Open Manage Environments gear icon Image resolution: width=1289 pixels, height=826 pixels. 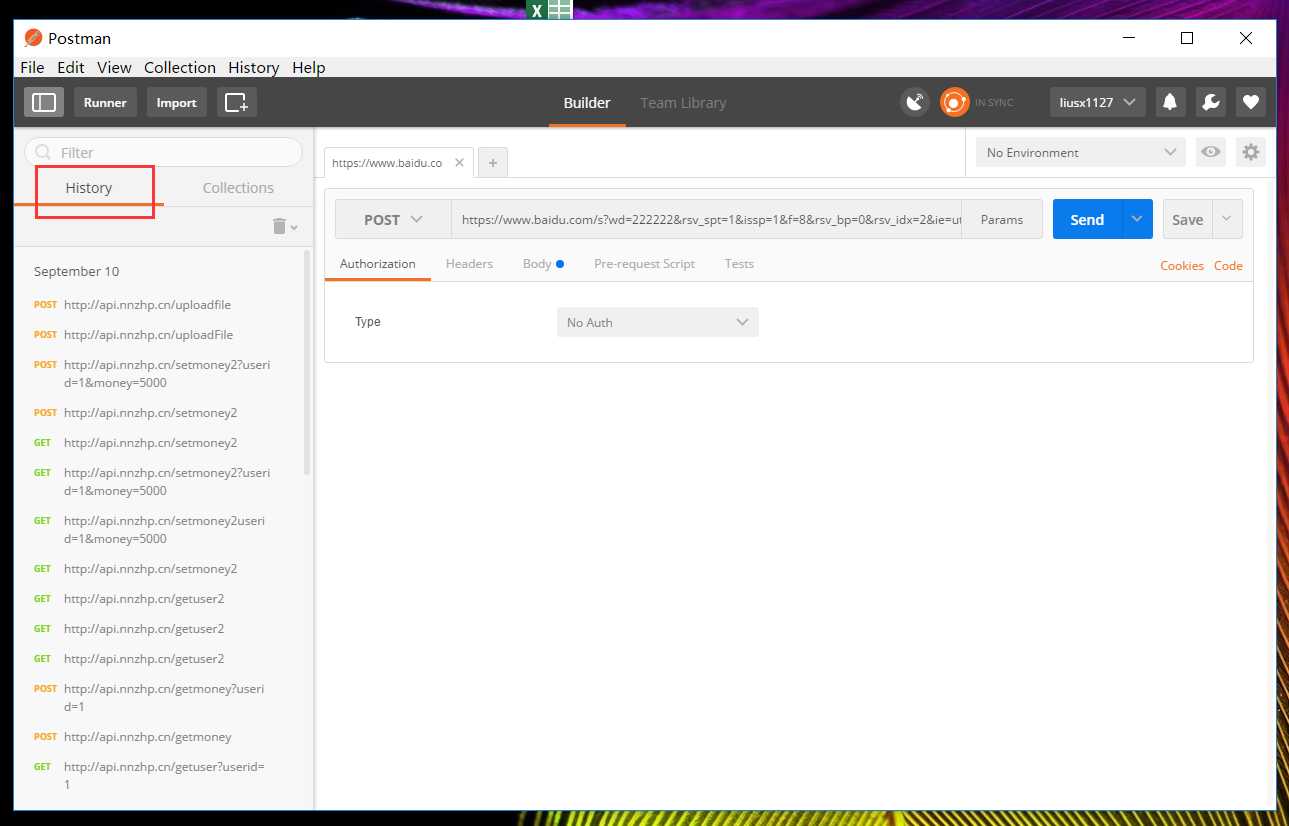pos(1251,152)
